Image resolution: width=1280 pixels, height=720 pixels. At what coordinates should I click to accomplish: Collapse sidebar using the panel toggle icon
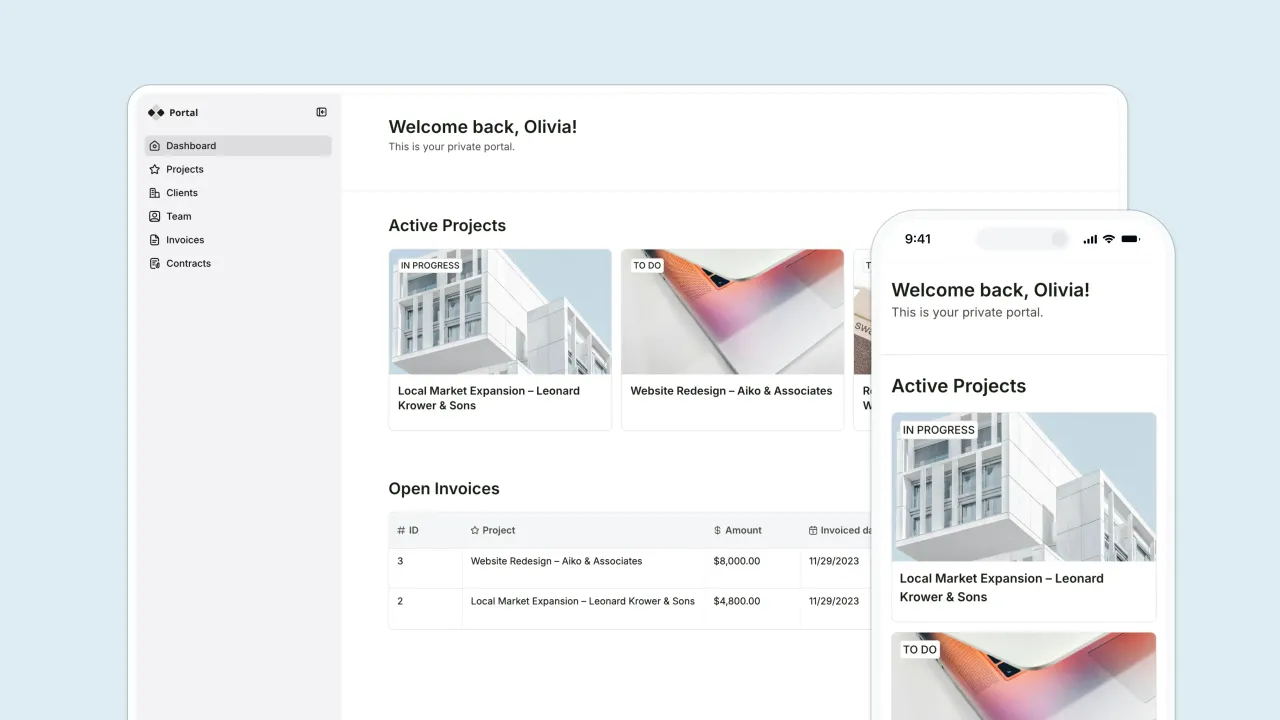click(x=321, y=113)
